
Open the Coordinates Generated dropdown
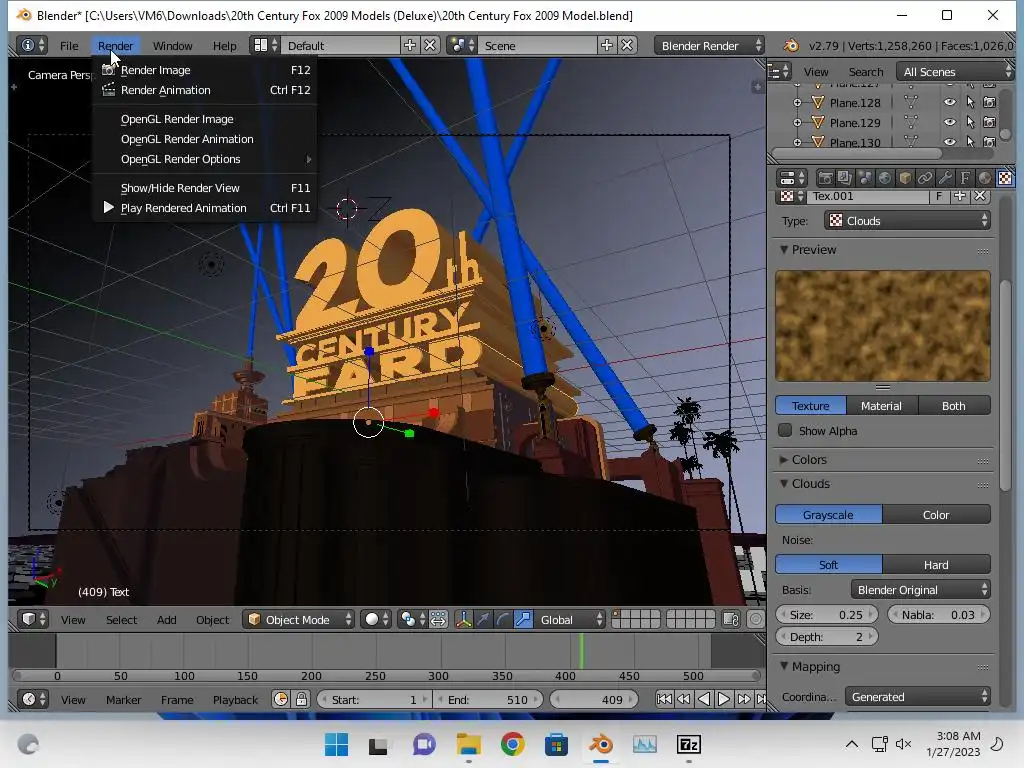918,697
